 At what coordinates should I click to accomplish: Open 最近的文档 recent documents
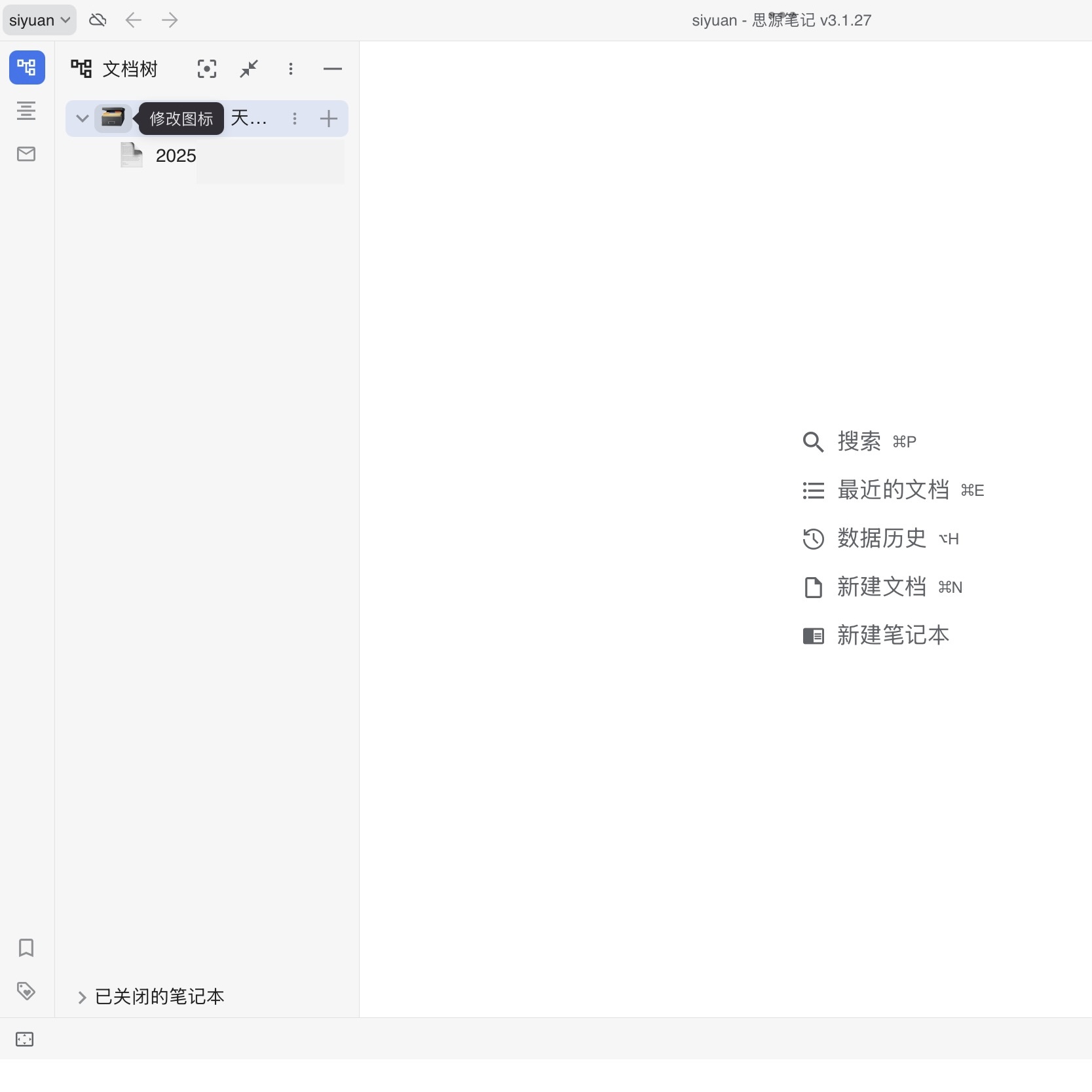click(894, 490)
